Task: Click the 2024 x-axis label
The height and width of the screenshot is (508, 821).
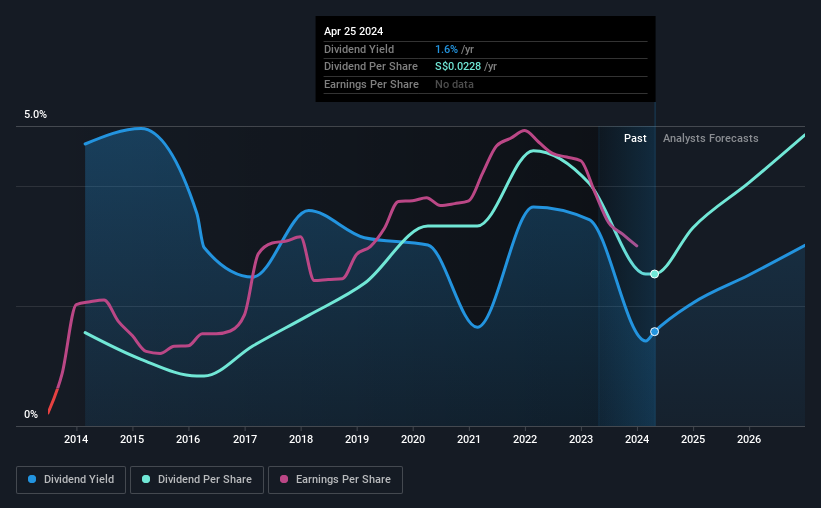Action: pos(637,439)
